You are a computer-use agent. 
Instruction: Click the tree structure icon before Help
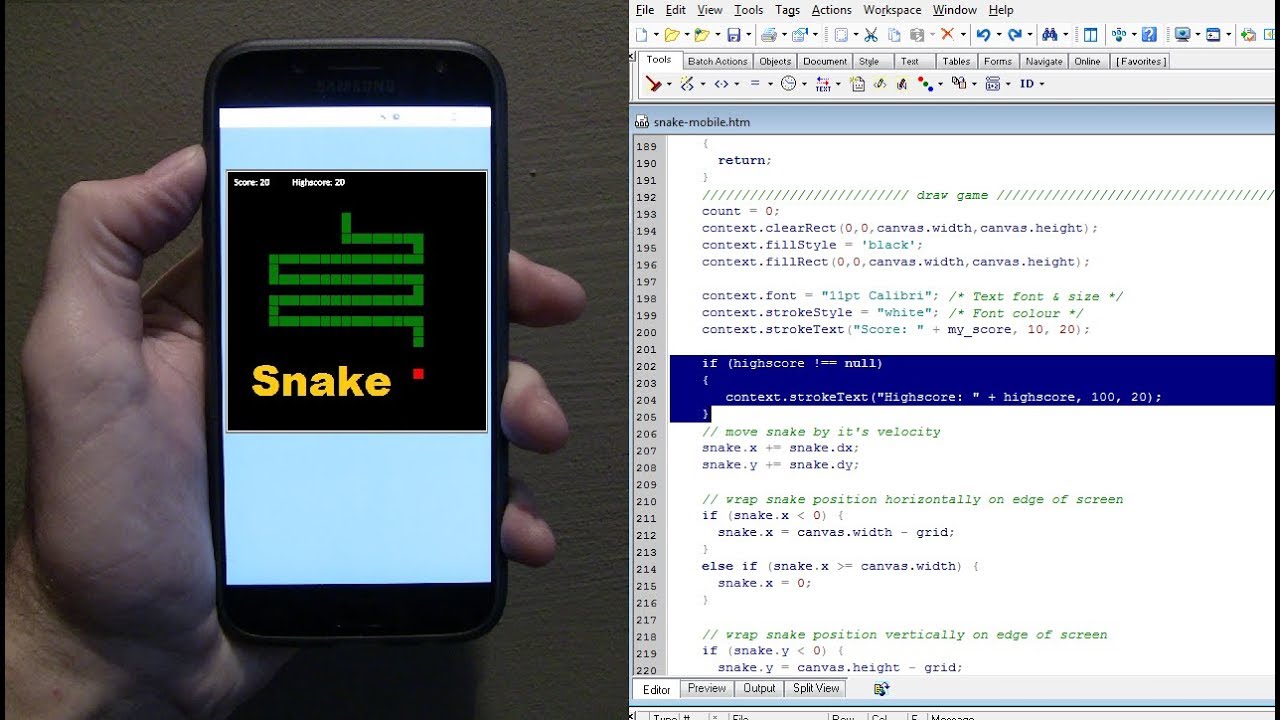(x=1118, y=35)
